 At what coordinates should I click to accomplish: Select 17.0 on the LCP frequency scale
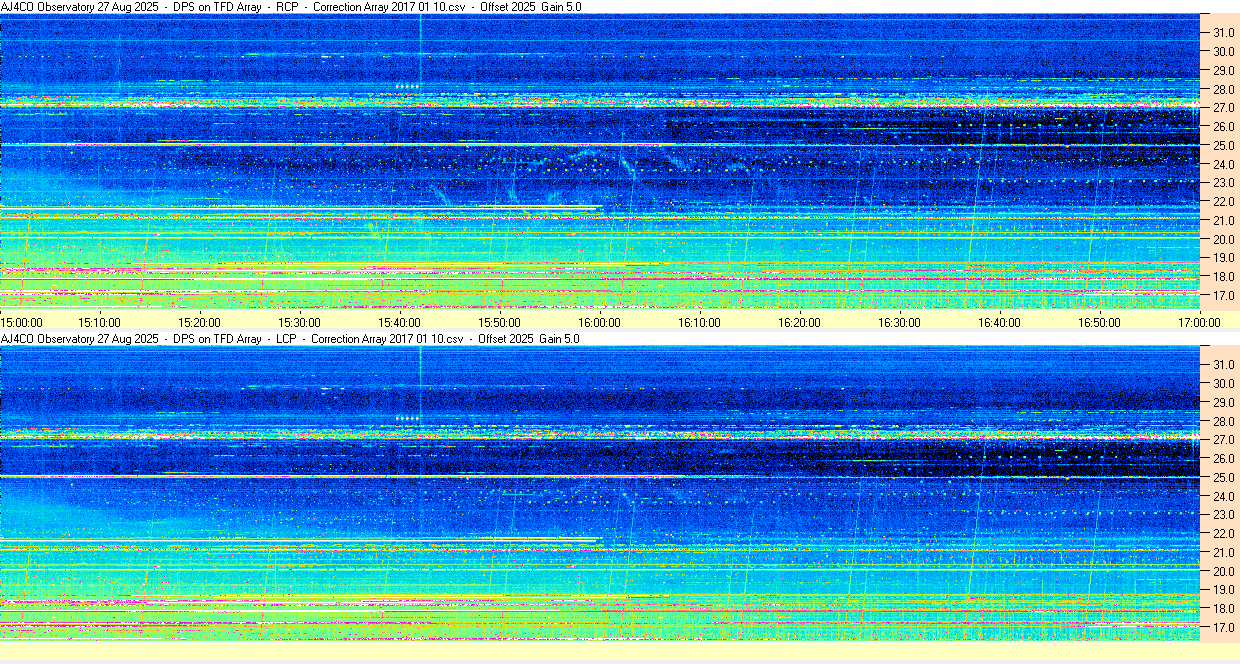1224,628
